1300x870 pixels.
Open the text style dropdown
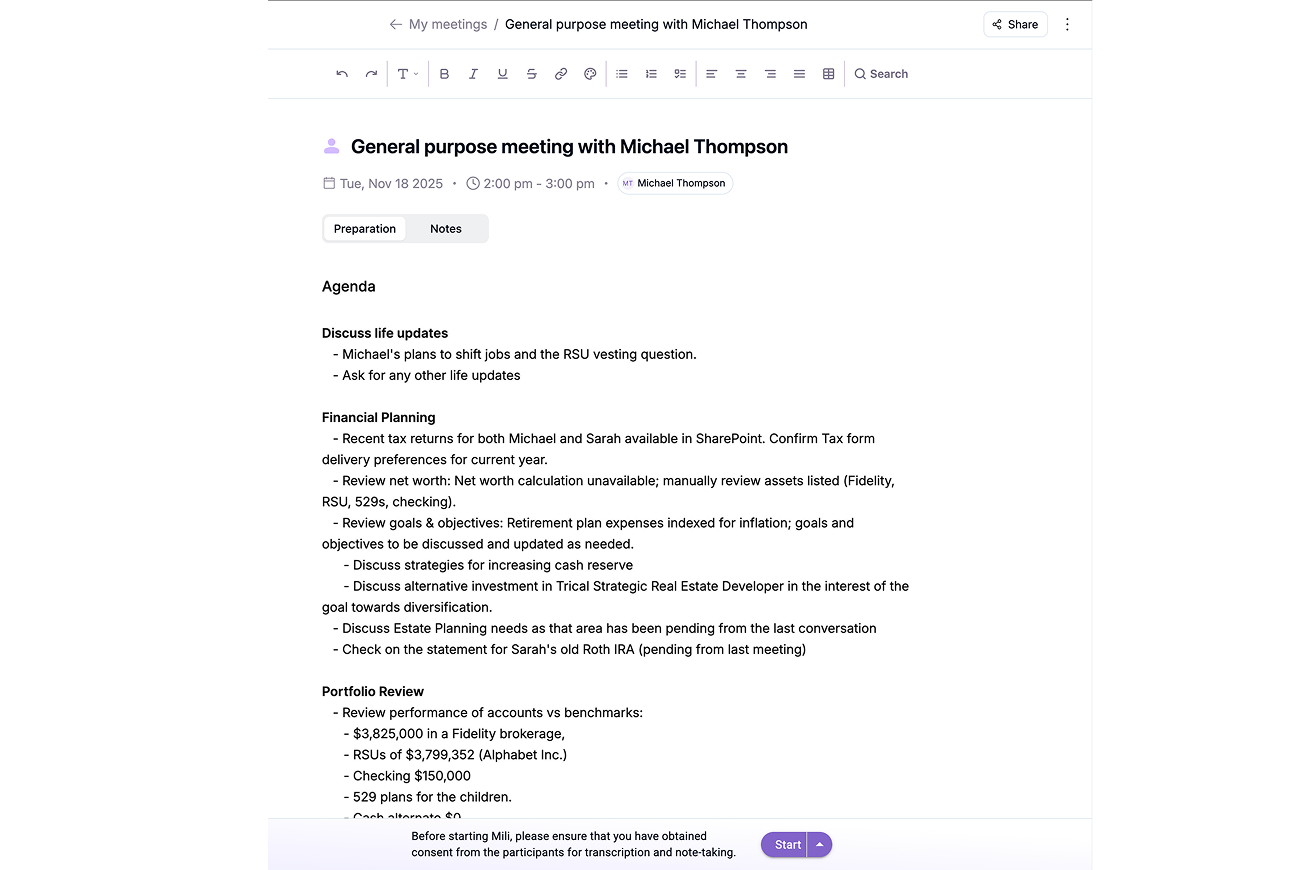pyautogui.click(x=407, y=74)
